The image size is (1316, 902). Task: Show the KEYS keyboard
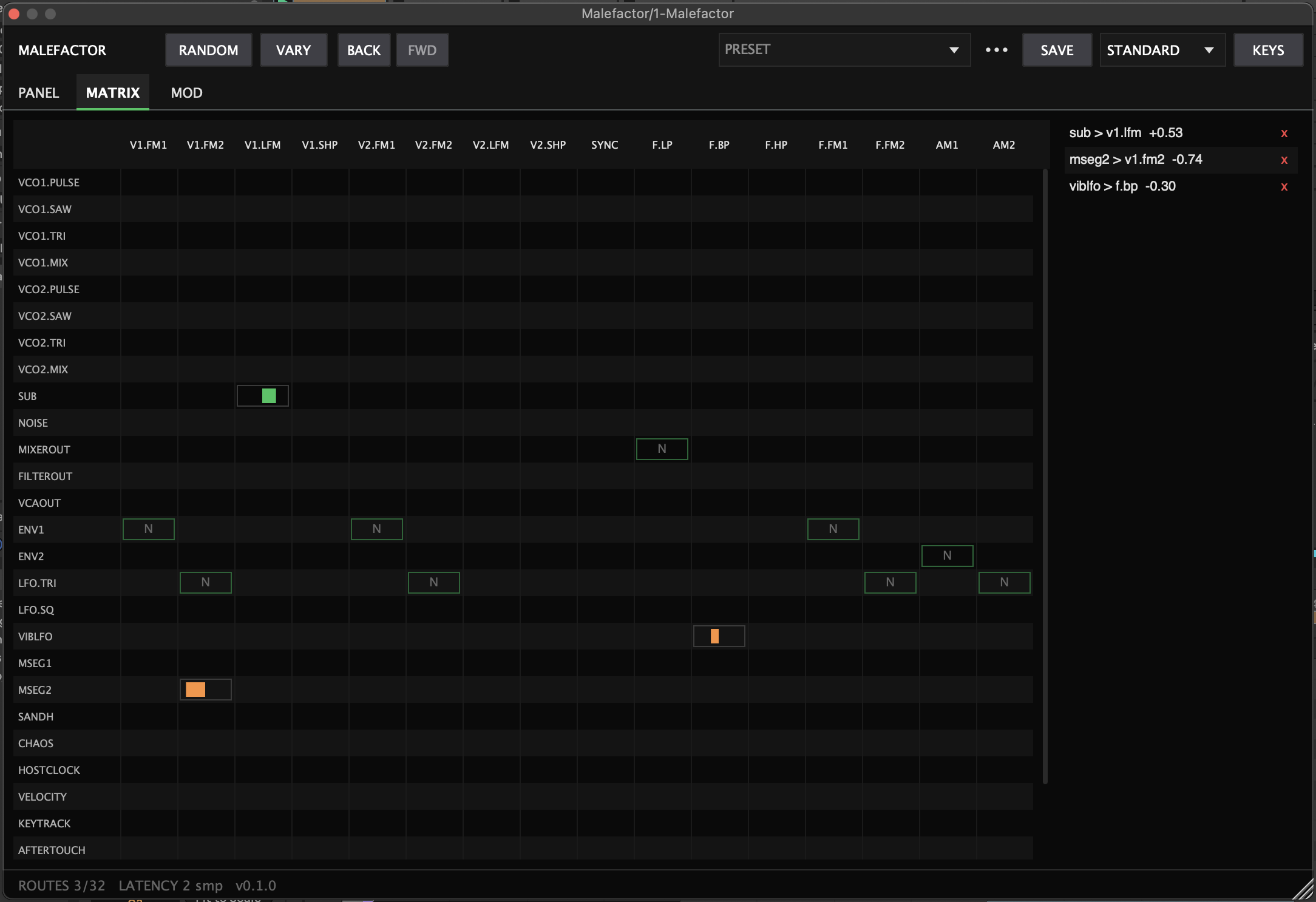[1269, 50]
